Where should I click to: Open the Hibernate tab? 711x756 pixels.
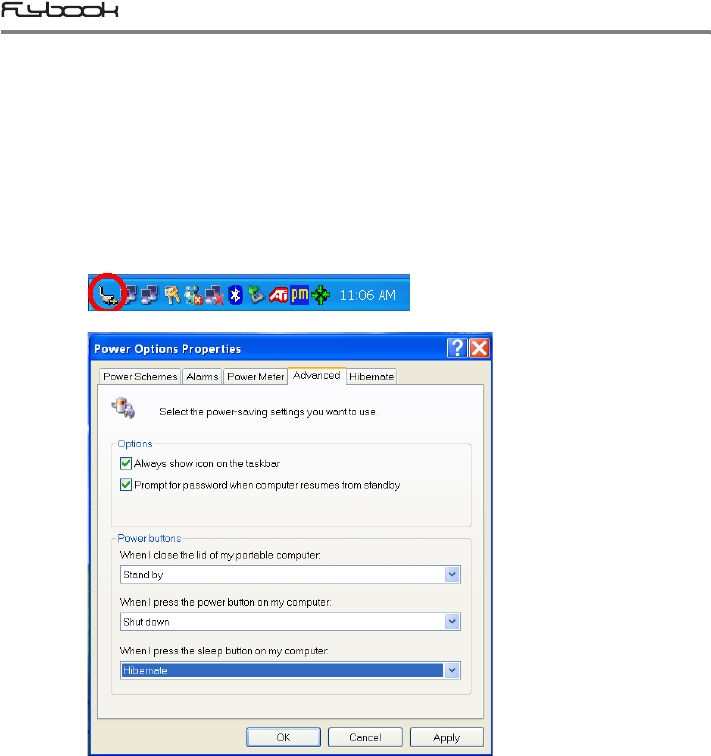(x=372, y=377)
